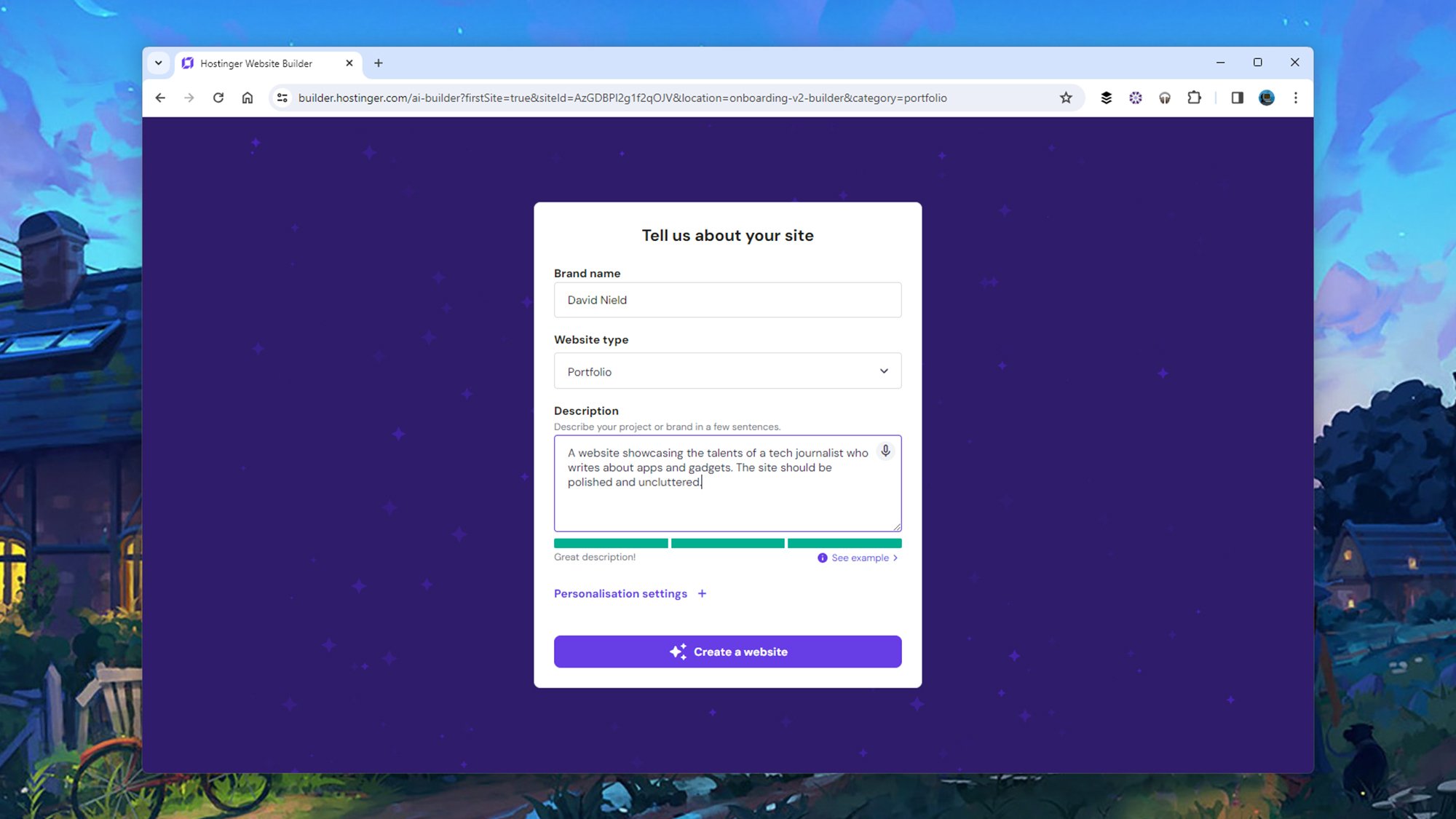Click the progress bar below description field

(728, 543)
